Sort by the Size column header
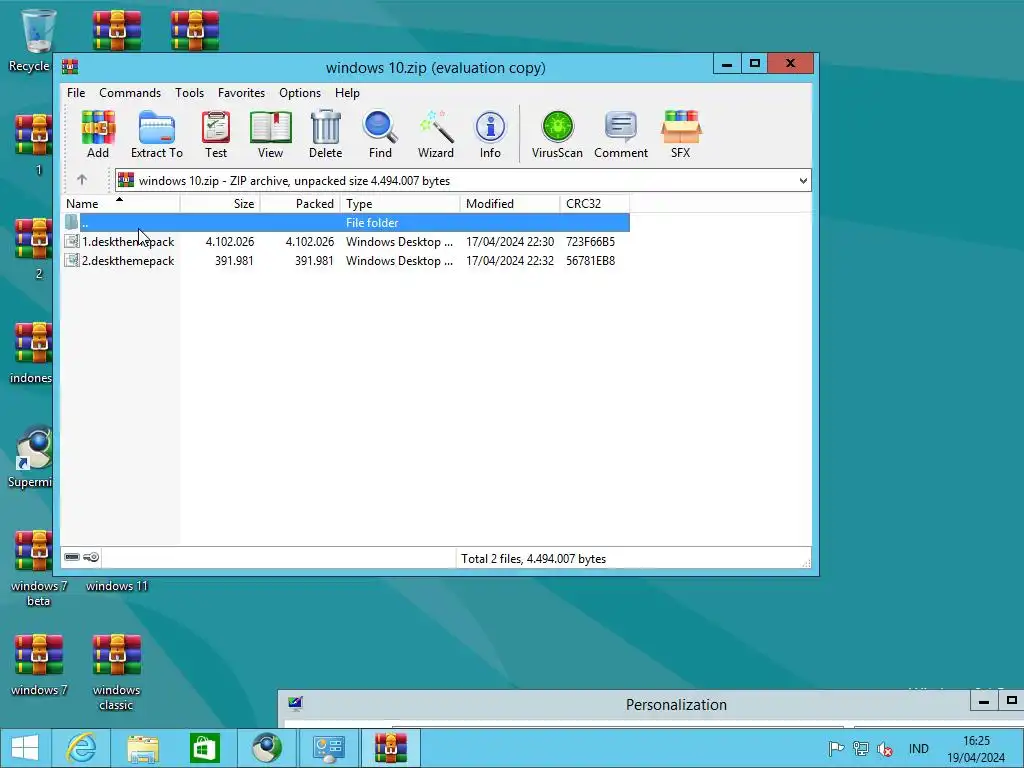Image resolution: width=1024 pixels, height=768 pixels. click(220, 204)
